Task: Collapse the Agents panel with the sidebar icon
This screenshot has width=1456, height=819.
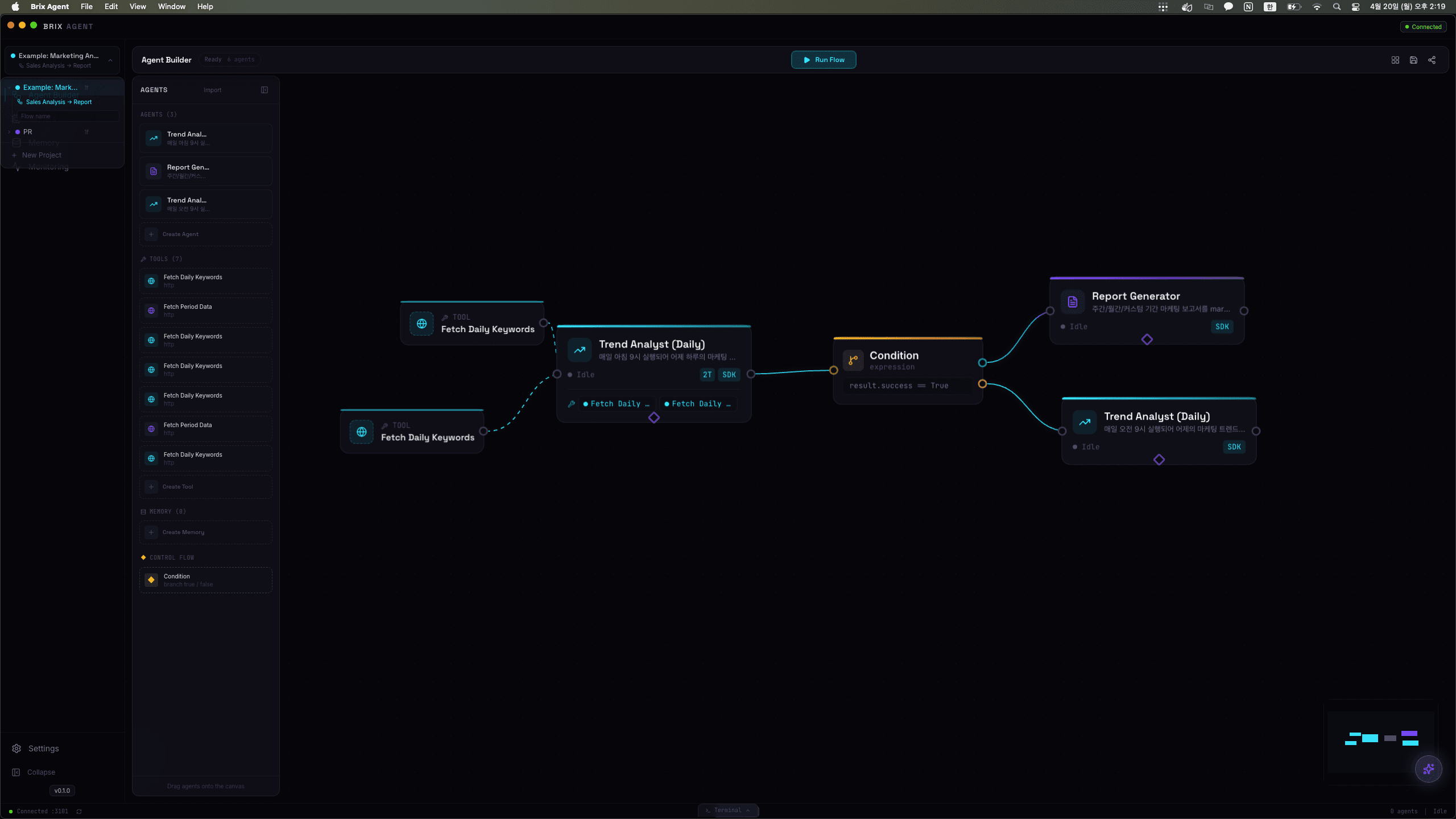Action: [264, 89]
